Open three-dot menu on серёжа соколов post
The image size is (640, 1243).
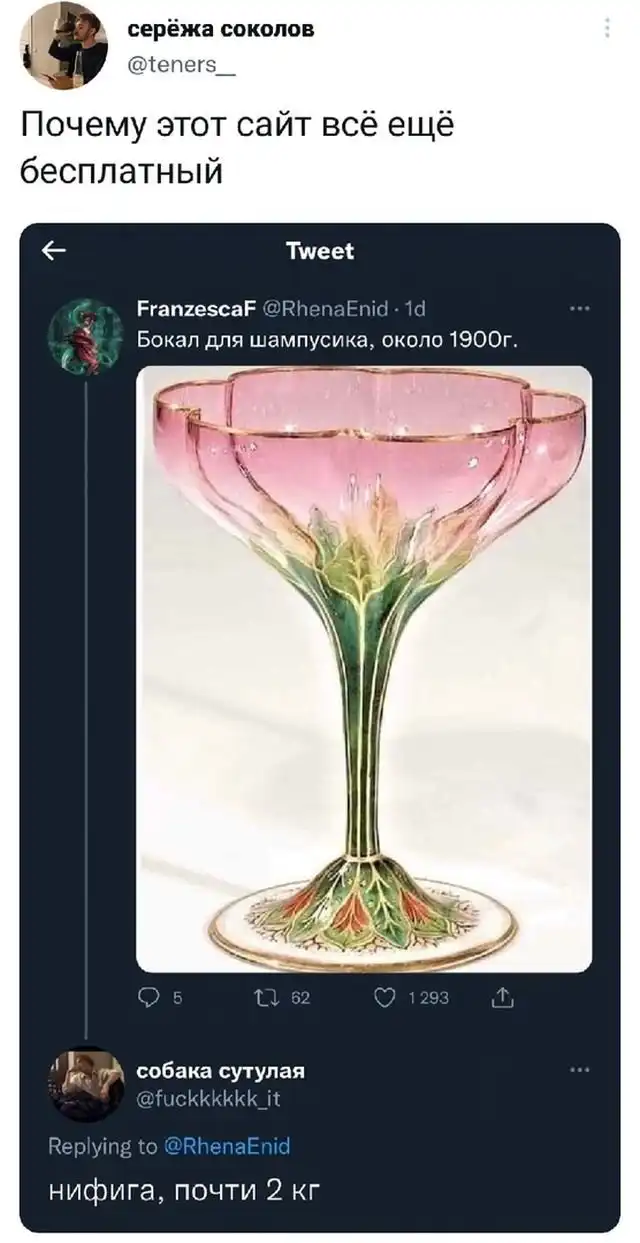click(607, 28)
